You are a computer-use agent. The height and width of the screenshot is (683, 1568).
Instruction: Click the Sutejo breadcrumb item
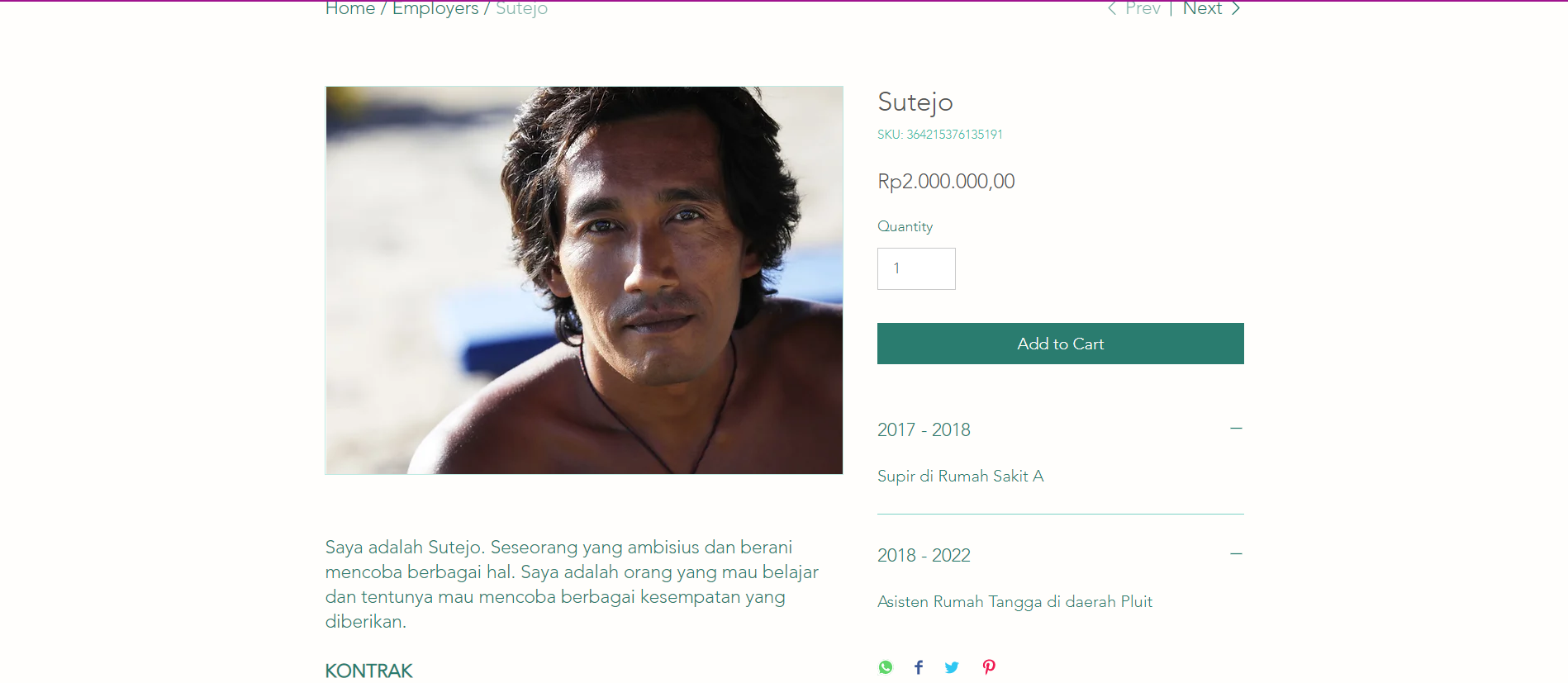coord(521,8)
